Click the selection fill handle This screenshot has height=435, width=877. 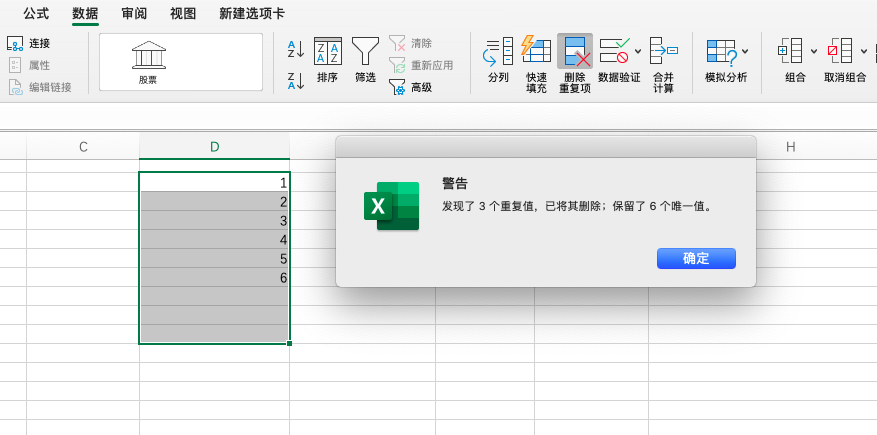(x=289, y=343)
